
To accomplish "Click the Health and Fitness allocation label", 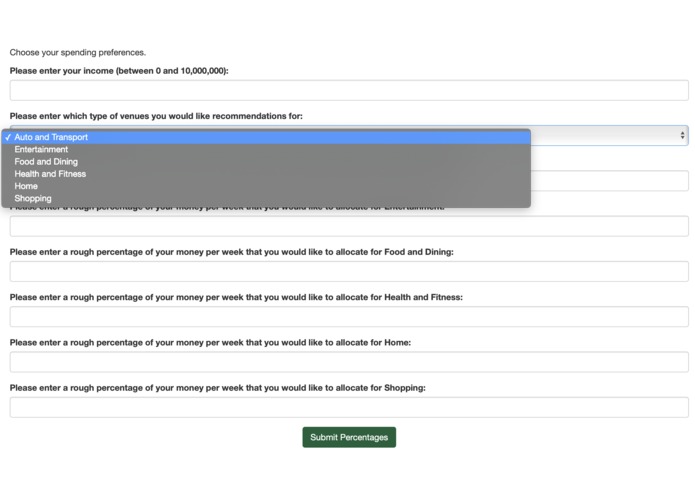I will [x=236, y=297].
